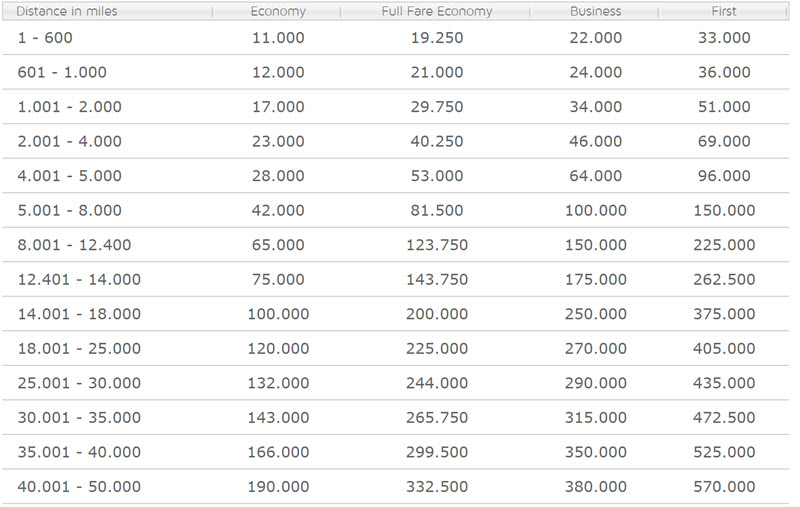Click the 601 - 1.000 distance cell
Image resolution: width=800 pixels, height=507 pixels.
62,72
